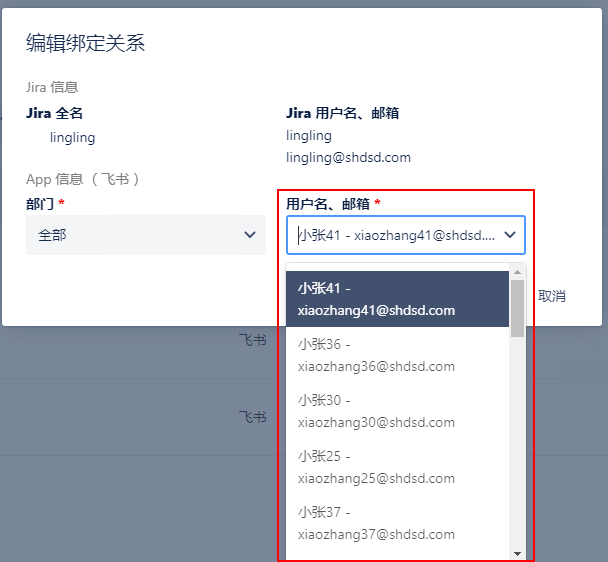Viewport: 608px width, 562px height.
Task: Click the chevron arrow in 部门 selector
Action: coord(250,235)
